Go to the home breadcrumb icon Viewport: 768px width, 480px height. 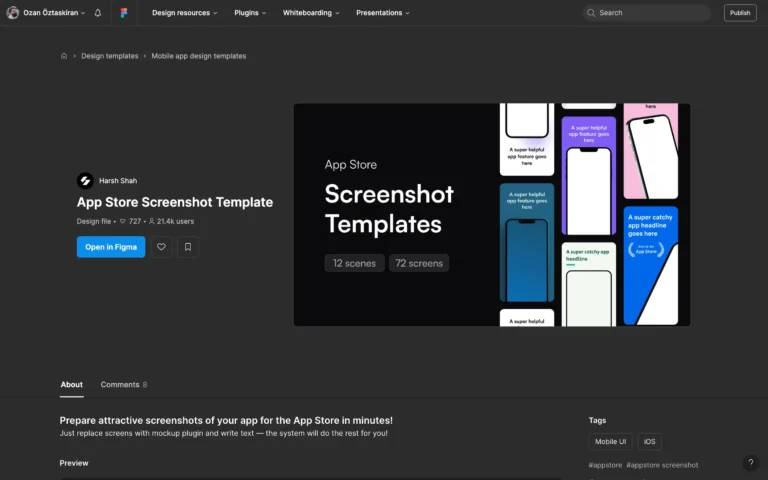pos(64,56)
